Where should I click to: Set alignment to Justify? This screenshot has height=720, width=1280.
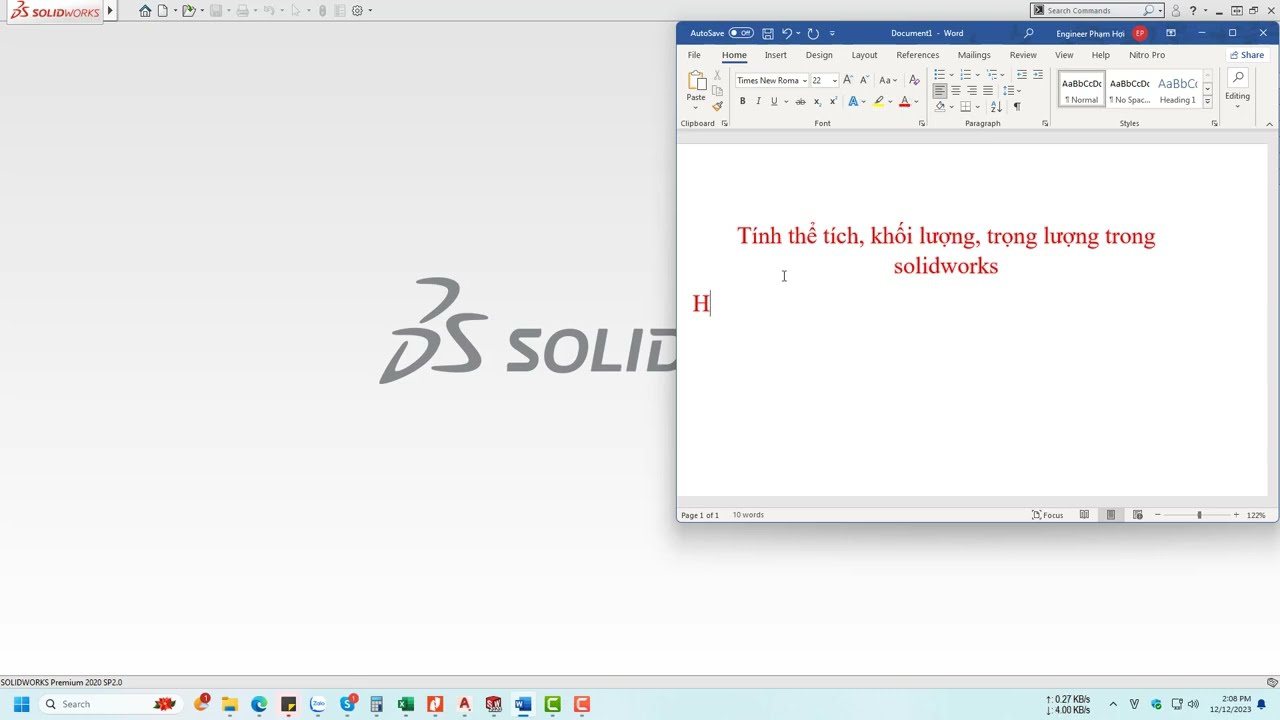pyautogui.click(x=988, y=90)
